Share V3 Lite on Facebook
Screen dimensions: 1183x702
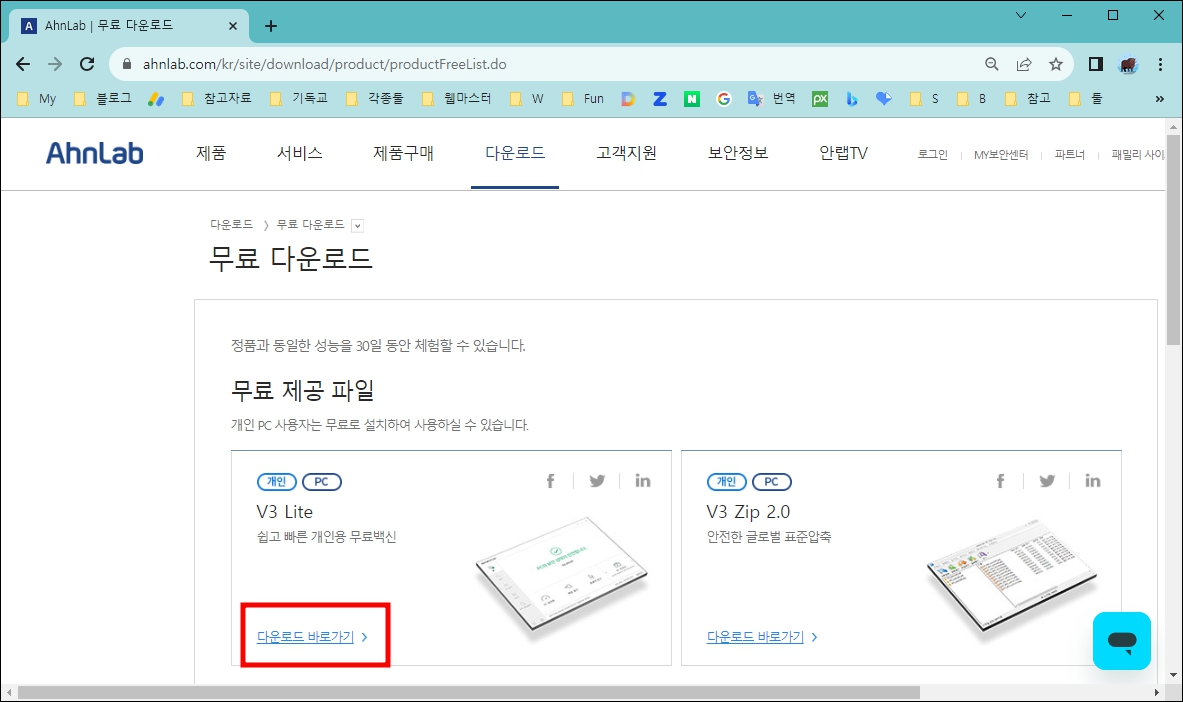[551, 481]
